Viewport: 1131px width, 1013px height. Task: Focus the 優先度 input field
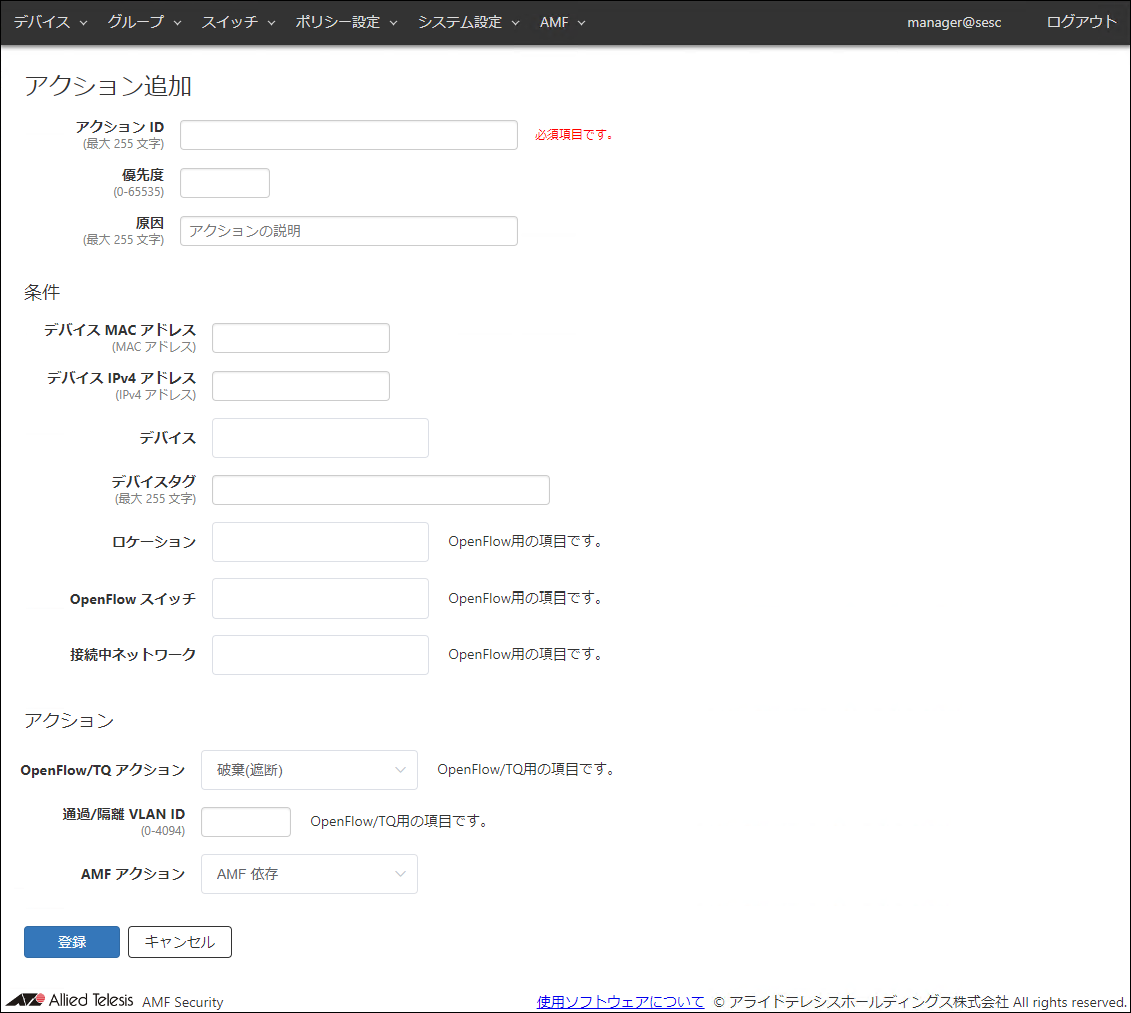click(x=224, y=183)
